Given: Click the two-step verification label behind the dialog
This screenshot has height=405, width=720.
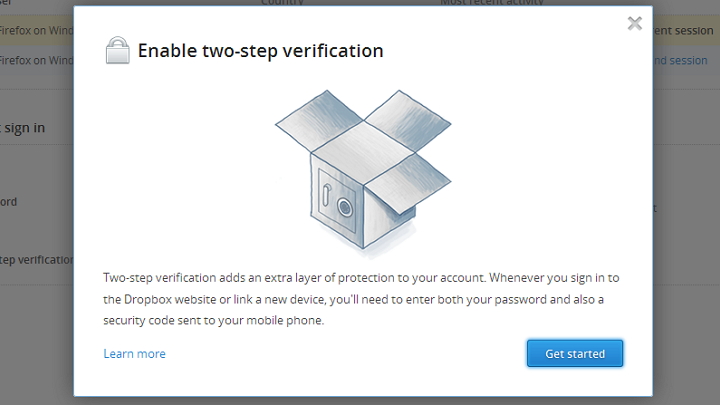Looking at the screenshot, I should tap(37, 260).
